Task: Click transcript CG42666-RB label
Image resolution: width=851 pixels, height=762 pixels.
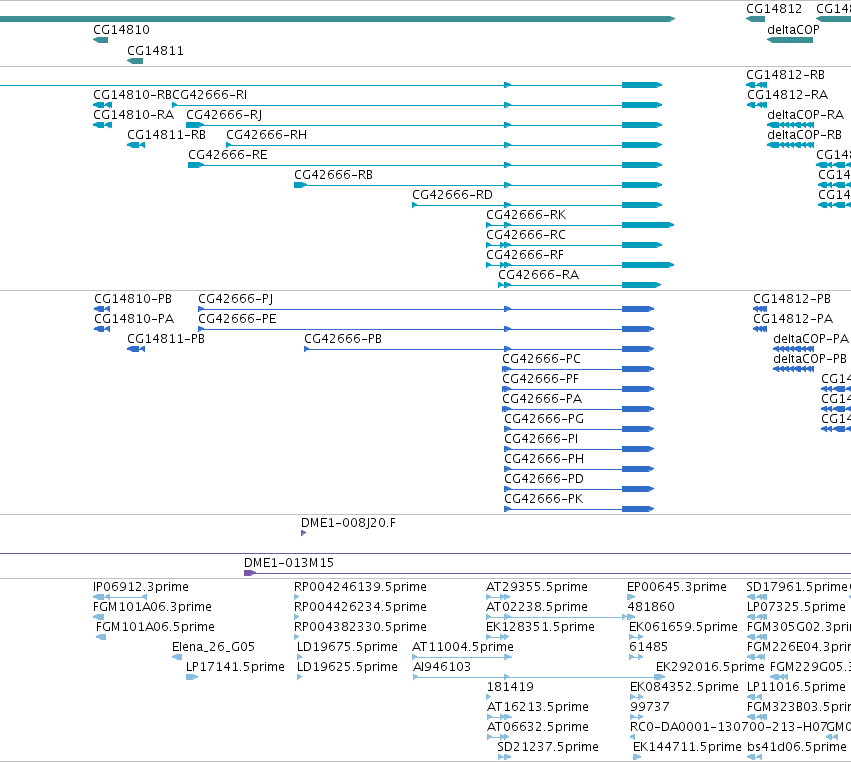Action: 333,175
